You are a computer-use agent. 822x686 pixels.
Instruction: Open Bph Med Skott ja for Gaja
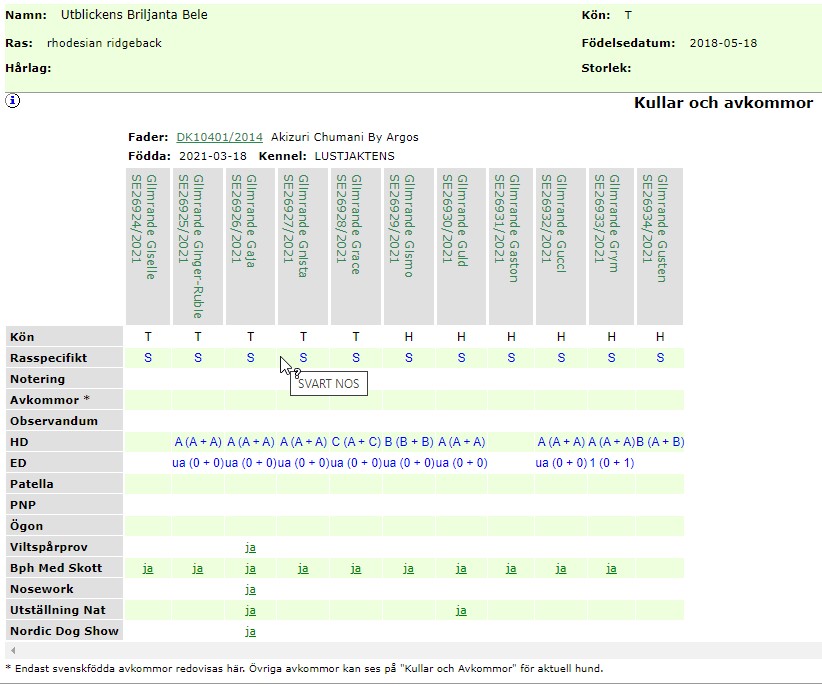tap(251, 569)
